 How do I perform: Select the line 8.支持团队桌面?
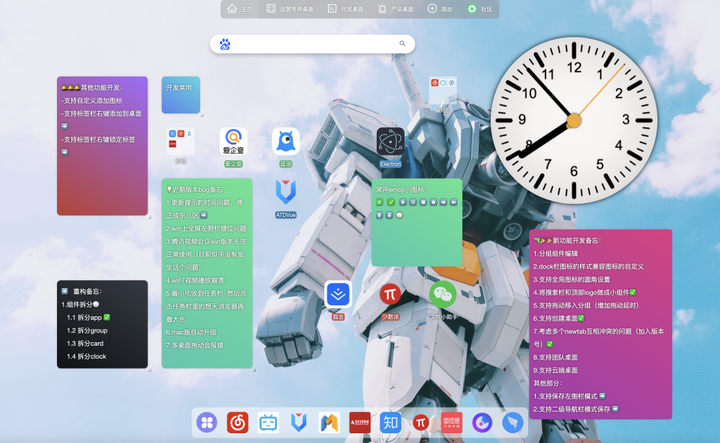pos(556,357)
